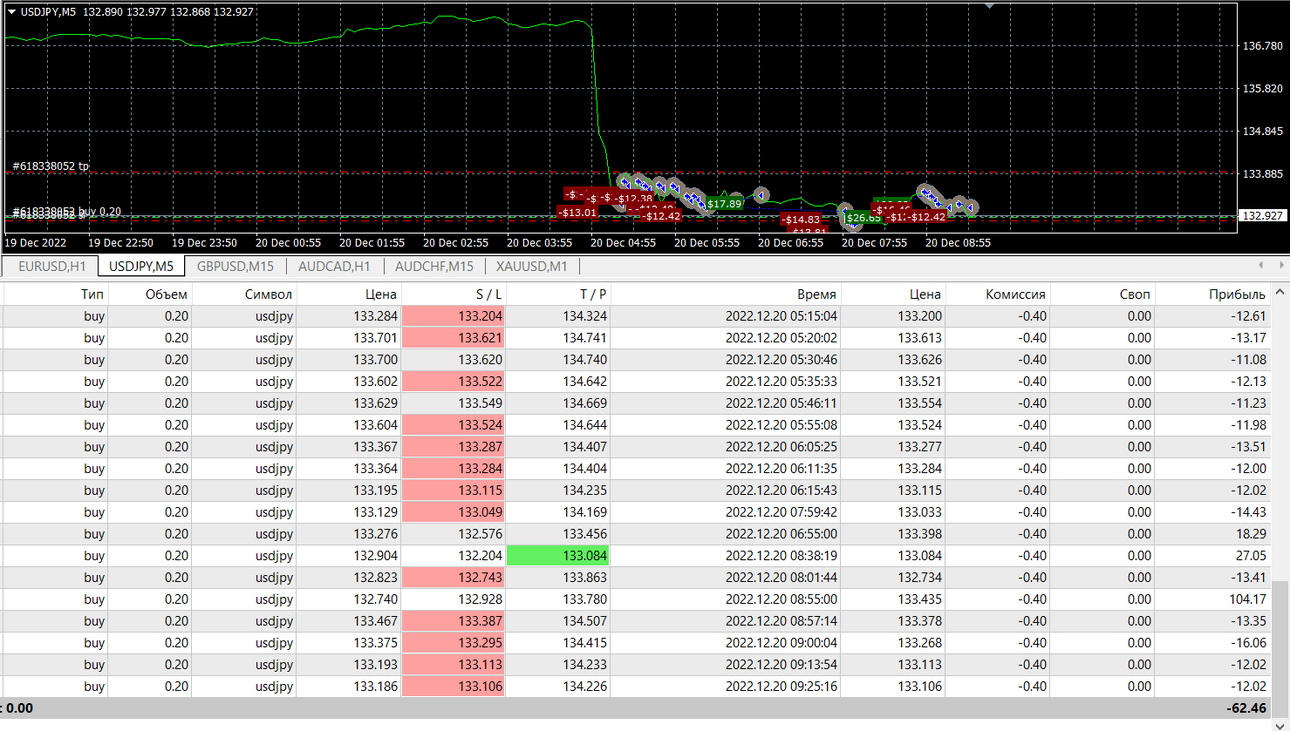The width and height of the screenshot is (1290, 731).
Task: Open the AUDCAD,H1 chart tab
Action: point(334,266)
